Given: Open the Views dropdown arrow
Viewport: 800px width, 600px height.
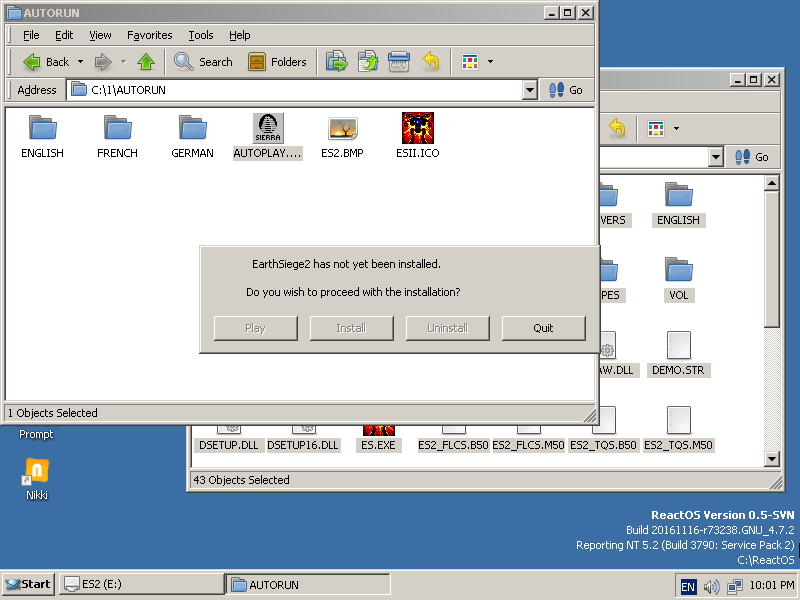Looking at the screenshot, I should click(490, 62).
